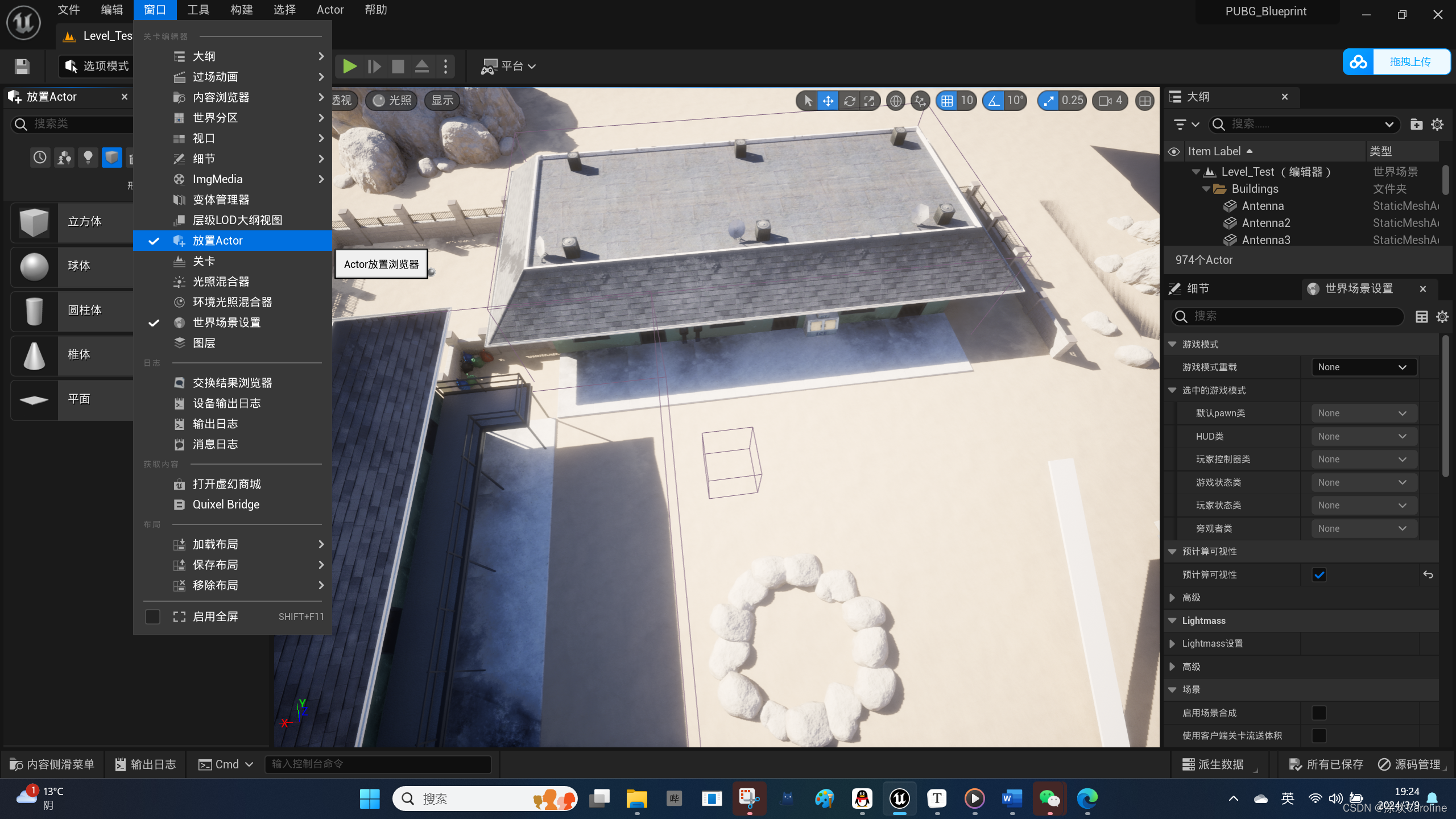The width and height of the screenshot is (1456, 819).
Task: Click the green Play button in toolbar
Action: click(x=349, y=67)
